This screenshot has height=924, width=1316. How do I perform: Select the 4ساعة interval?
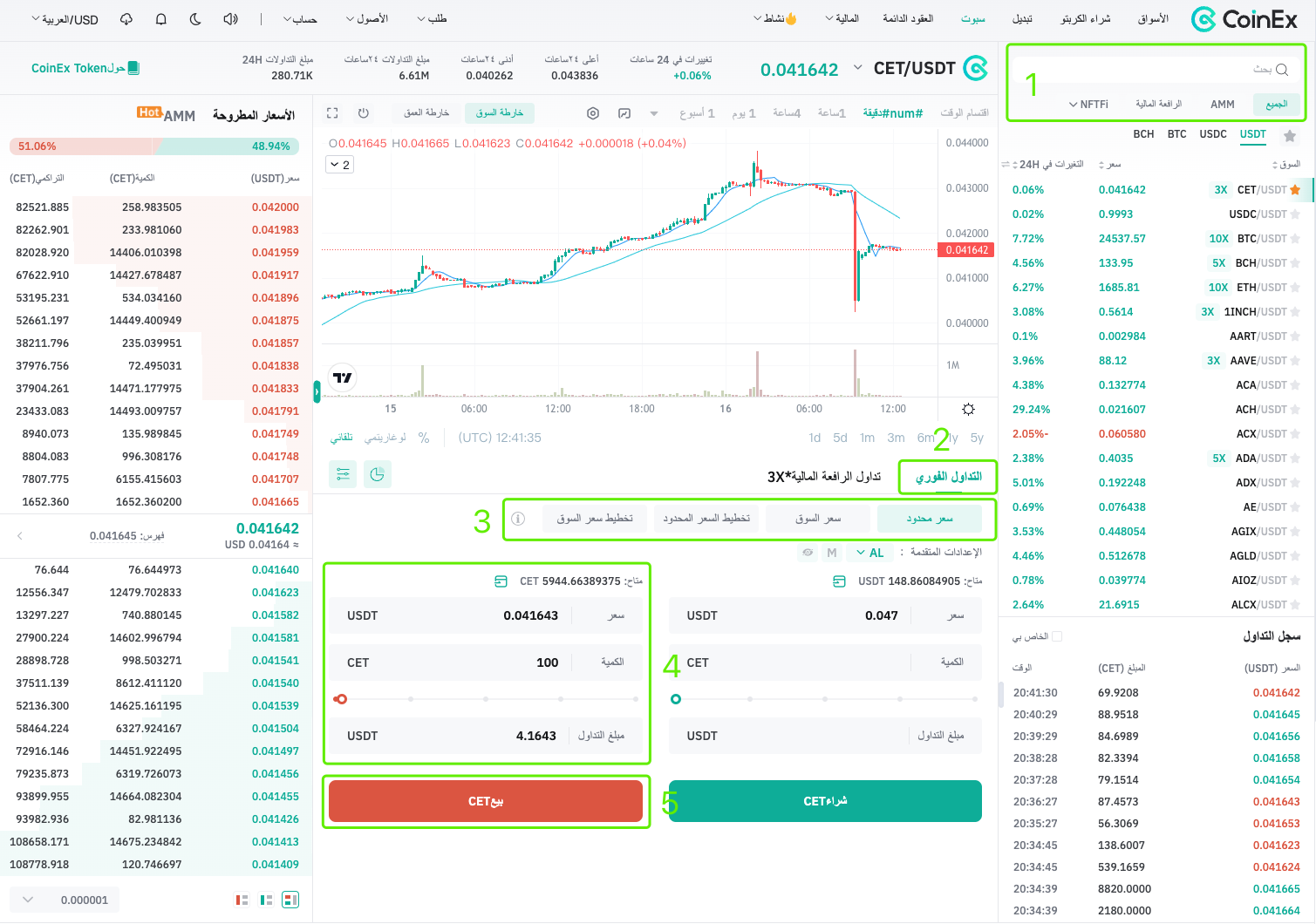(x=787, y=113)
